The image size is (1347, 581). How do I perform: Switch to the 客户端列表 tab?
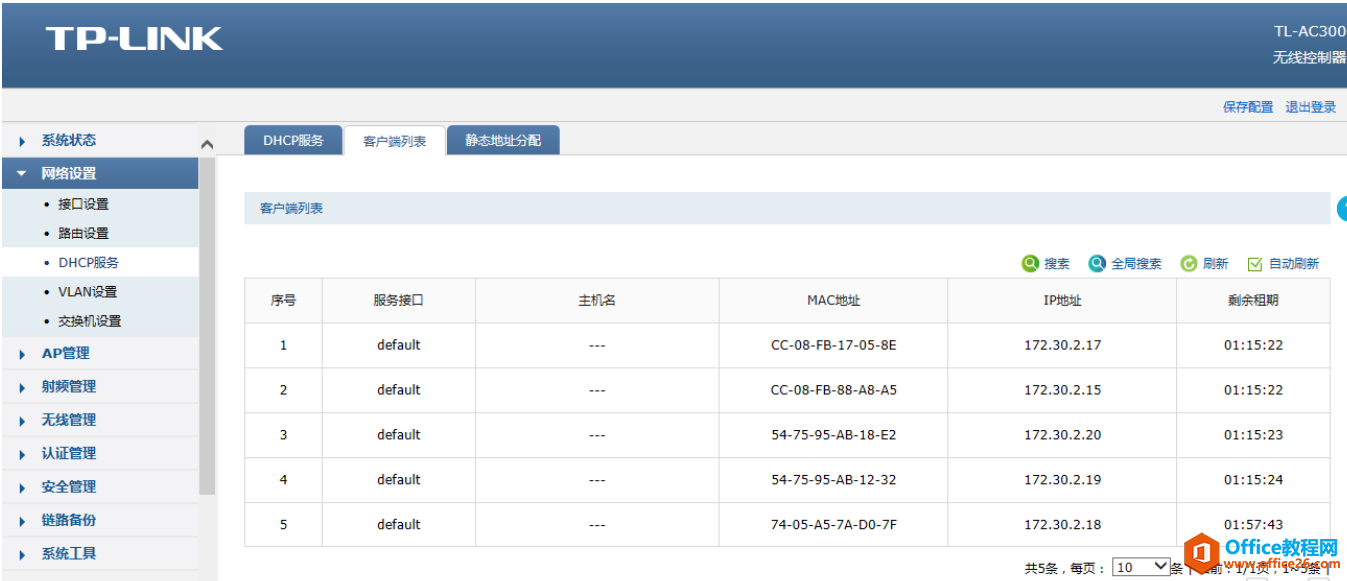tap(394, 141)
